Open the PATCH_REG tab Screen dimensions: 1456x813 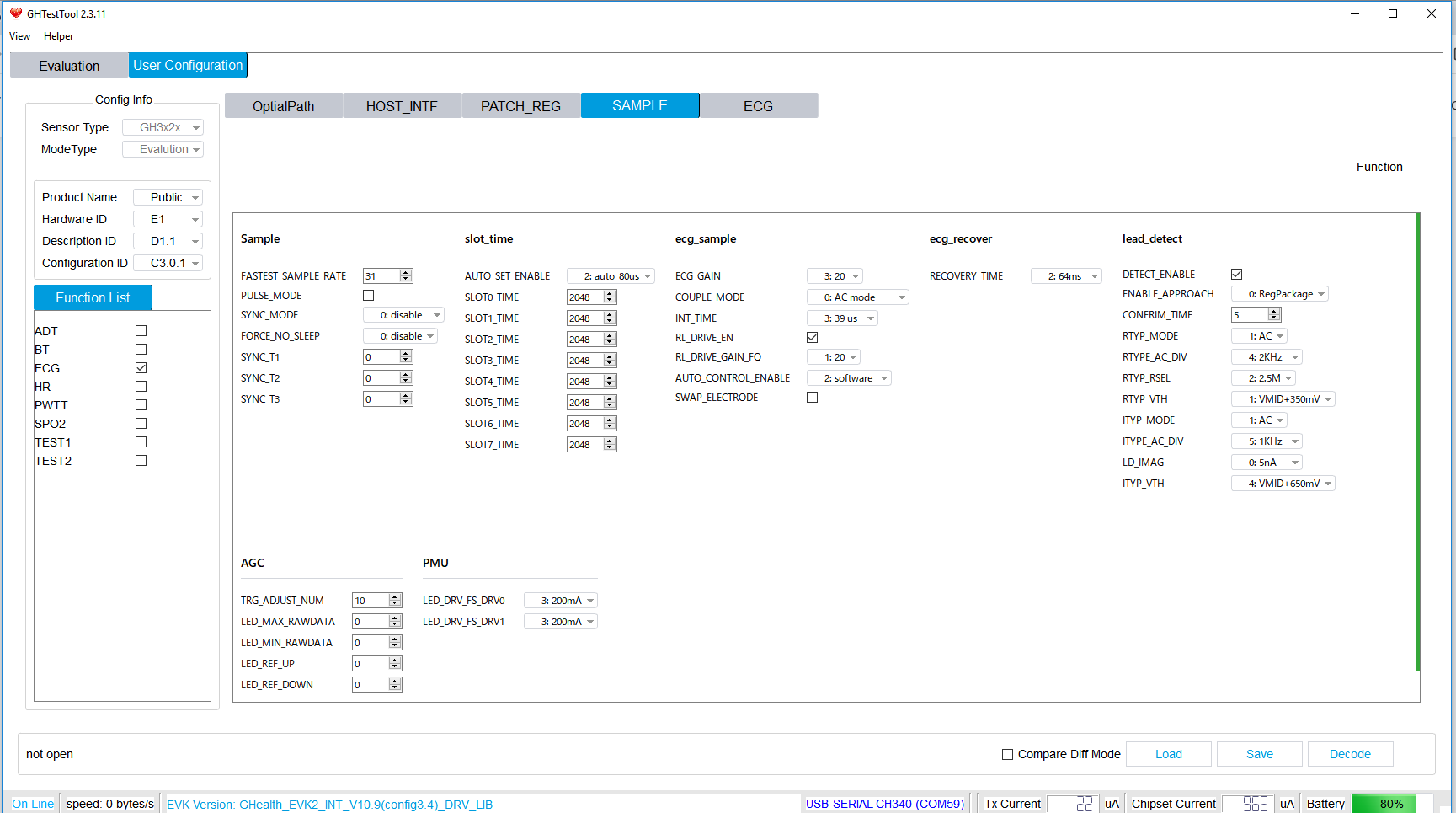pos(520,106)
